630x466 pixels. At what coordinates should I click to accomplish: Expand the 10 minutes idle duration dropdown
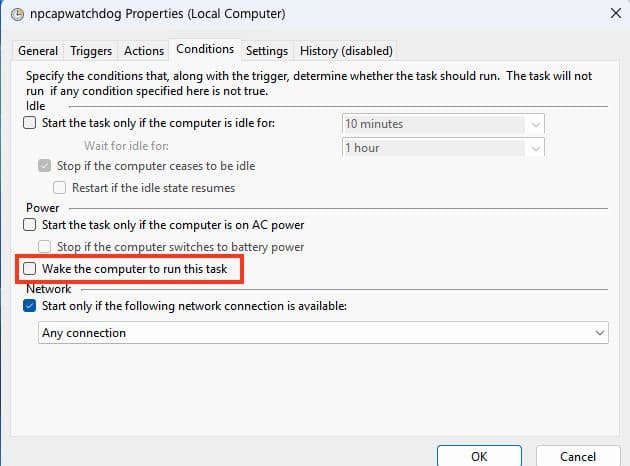pyautogui.click(x=536, y=124)
